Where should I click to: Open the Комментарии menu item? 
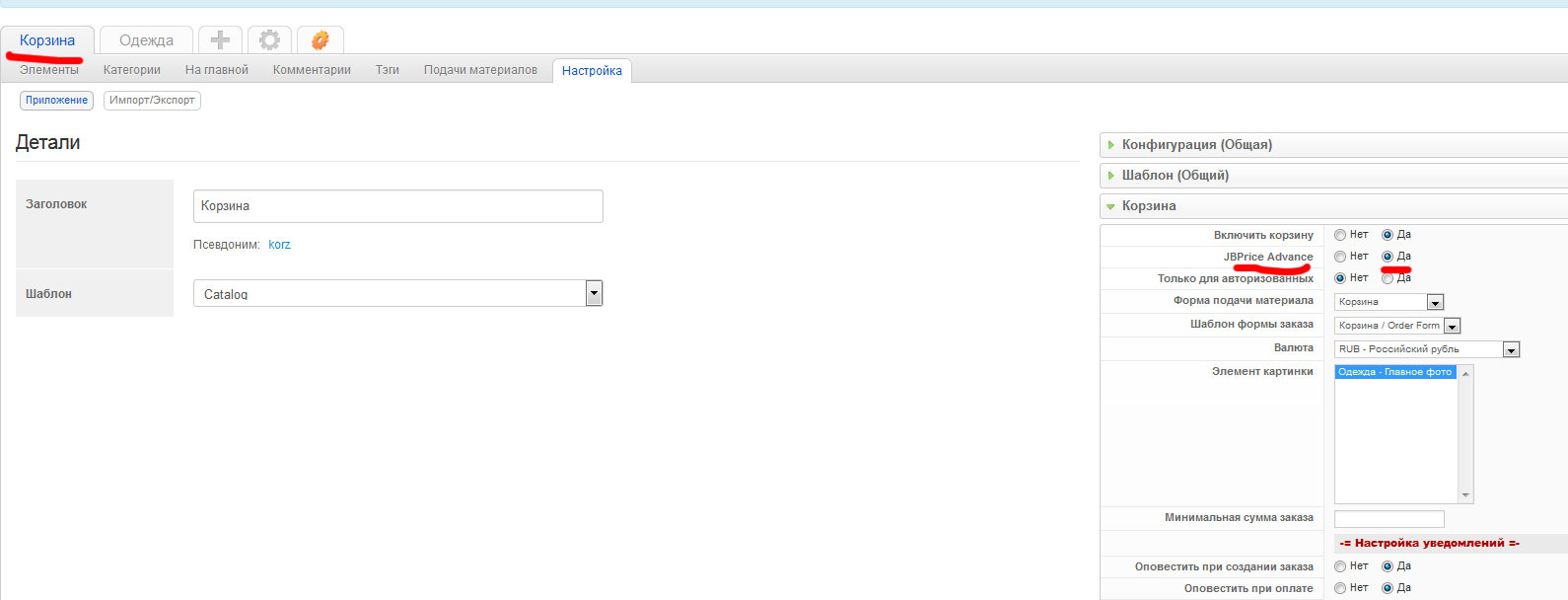tap(312, 70)
